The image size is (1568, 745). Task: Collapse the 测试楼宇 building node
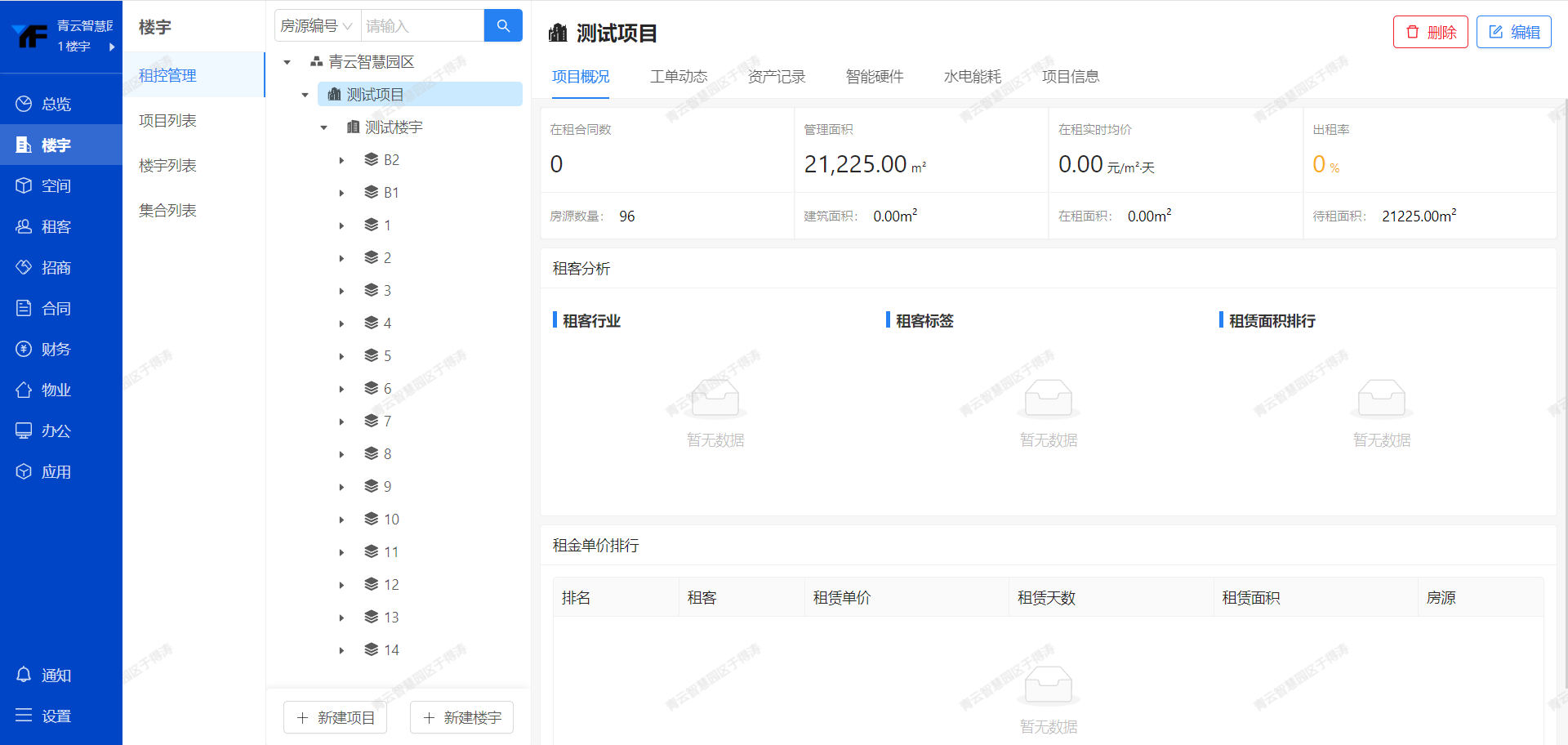(323, 127)
